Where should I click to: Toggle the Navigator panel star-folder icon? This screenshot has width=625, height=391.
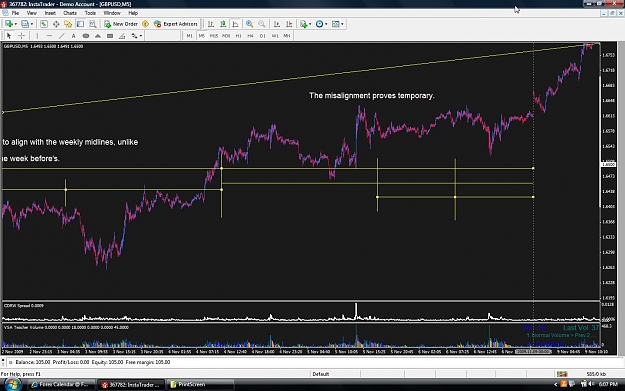pyautogui.click(x=68, y=24)
